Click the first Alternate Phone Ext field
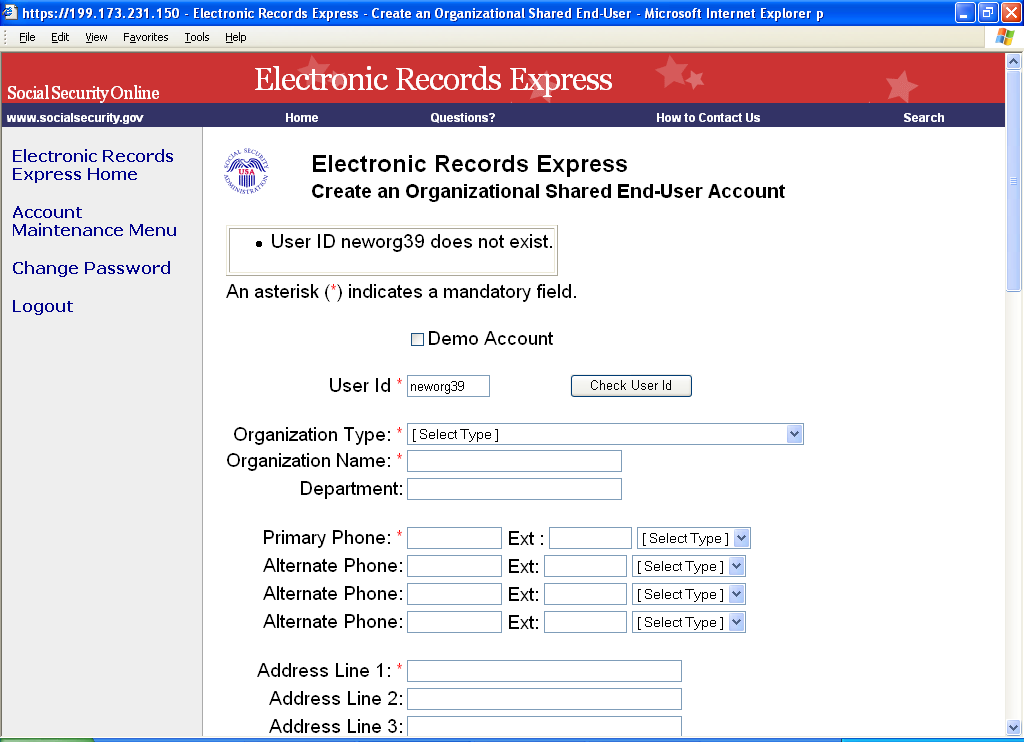This screenshot has height=742, width=1024. pos(585,566)
